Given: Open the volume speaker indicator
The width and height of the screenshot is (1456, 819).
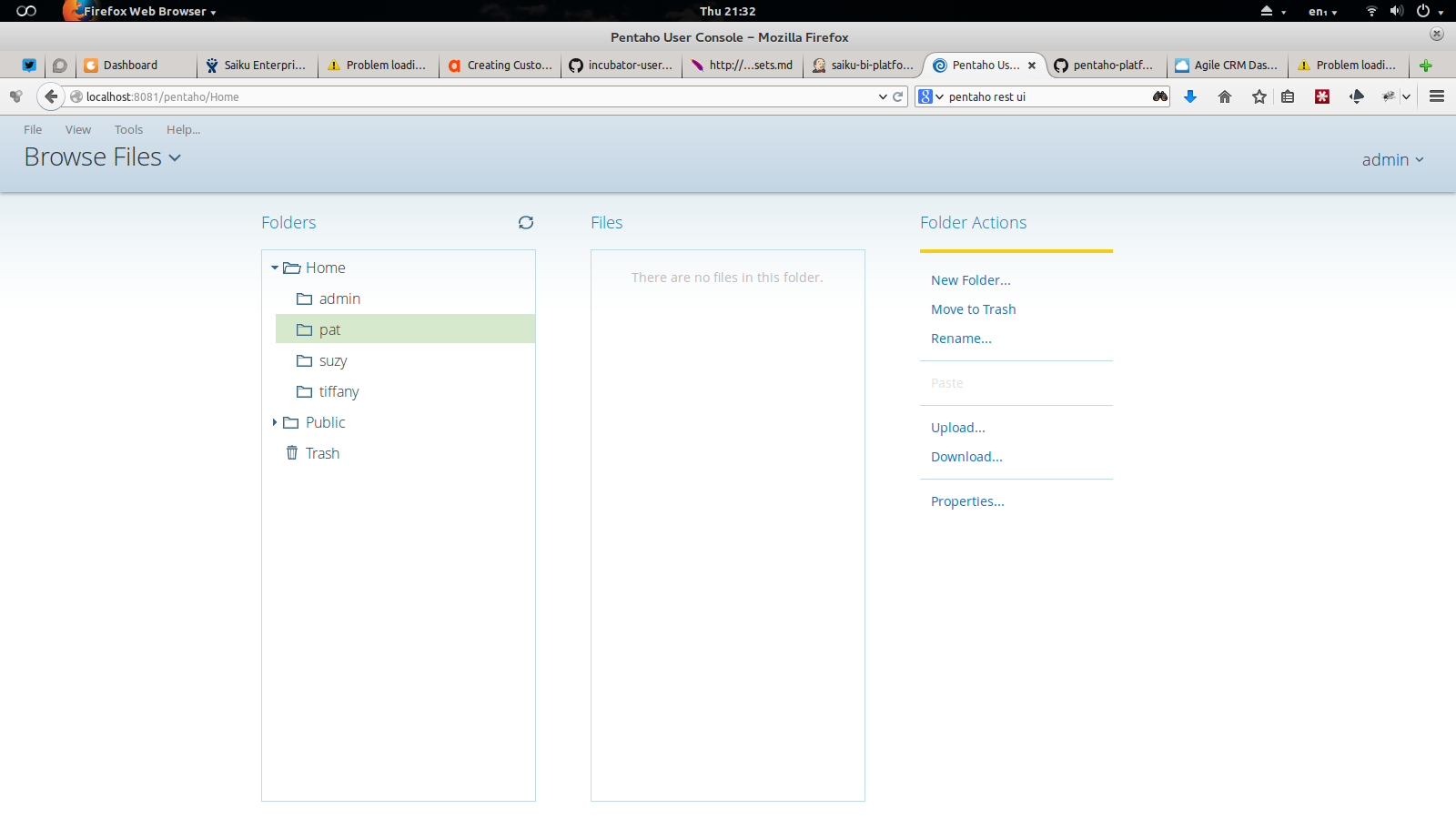Looking at the screenshot, I should pyautogui.click(x=1397, y=11).
